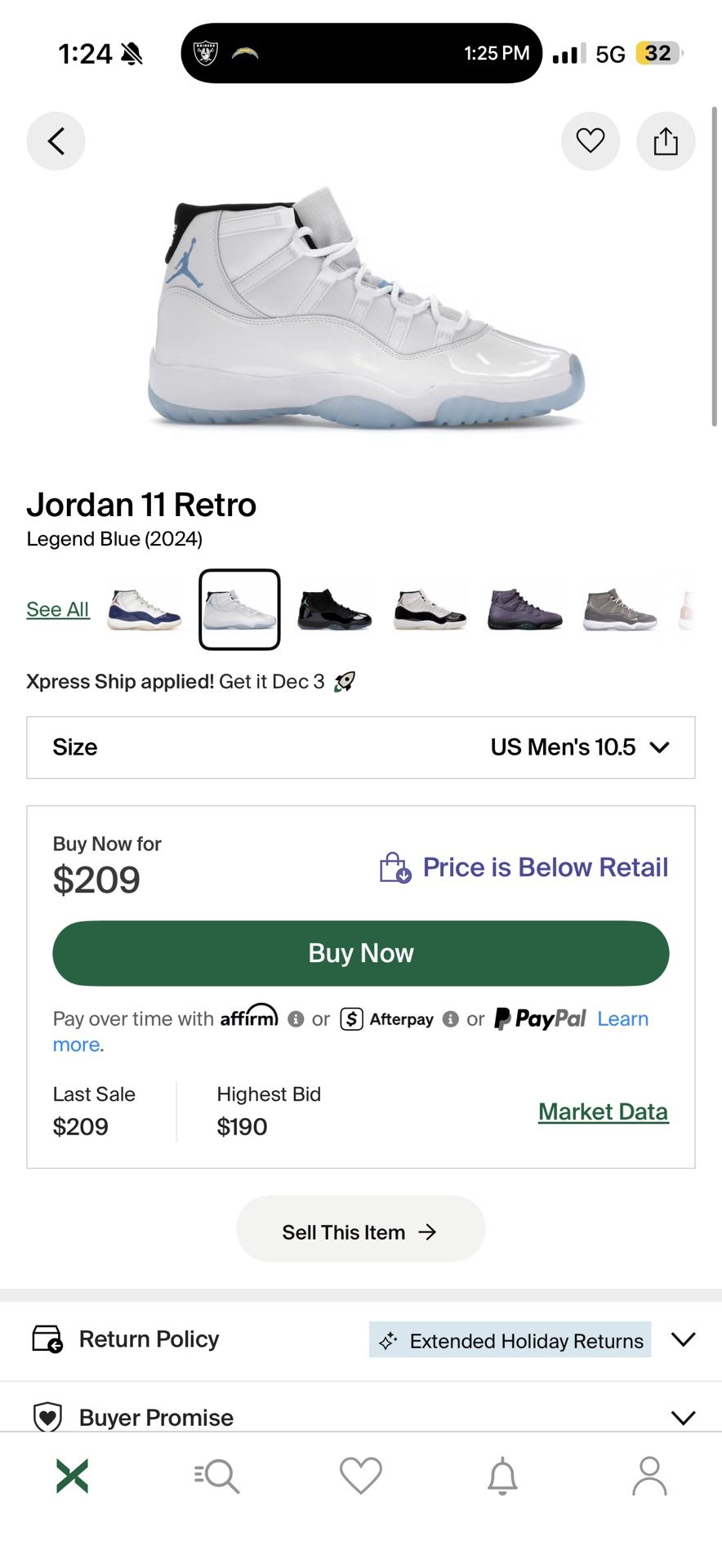This screenshot has height=1568, width=722.
Task: Open notifications via the bell icon
Action: click(504, 1480)
